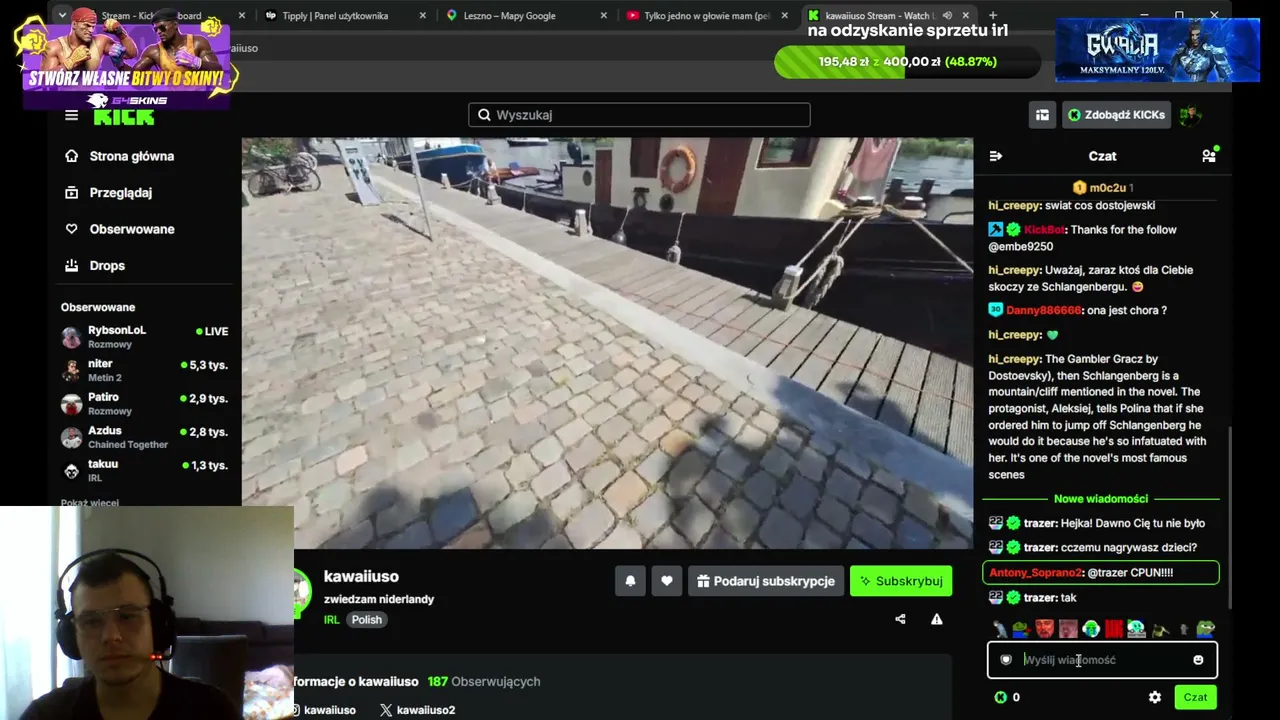1280x720 pixels.
Task: Click Antony_Soprano2 username in chat
Action: coord(1036,573)
